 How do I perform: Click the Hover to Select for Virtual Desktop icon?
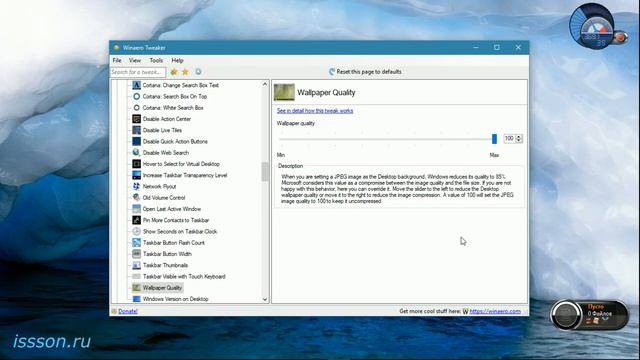click(x=136, y=164)
